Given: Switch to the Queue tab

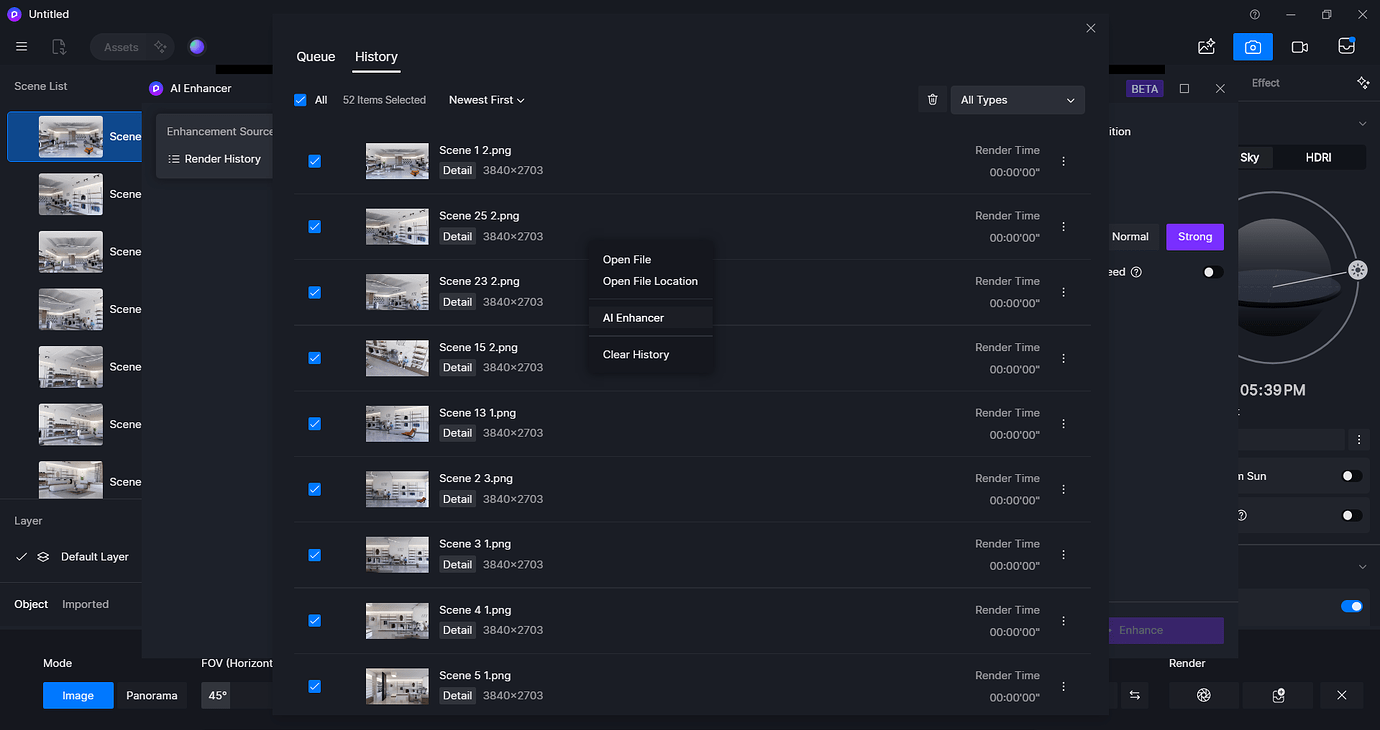Looking at the screenshot, I should 316,57.
